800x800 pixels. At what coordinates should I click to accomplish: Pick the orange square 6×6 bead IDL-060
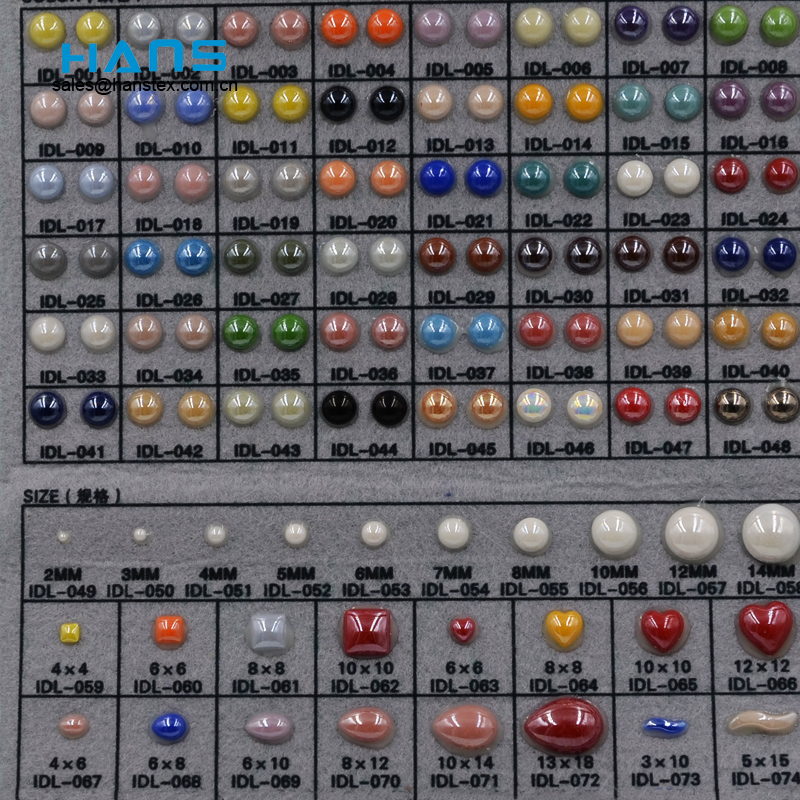pyautogui.click(x=169, y=631)
